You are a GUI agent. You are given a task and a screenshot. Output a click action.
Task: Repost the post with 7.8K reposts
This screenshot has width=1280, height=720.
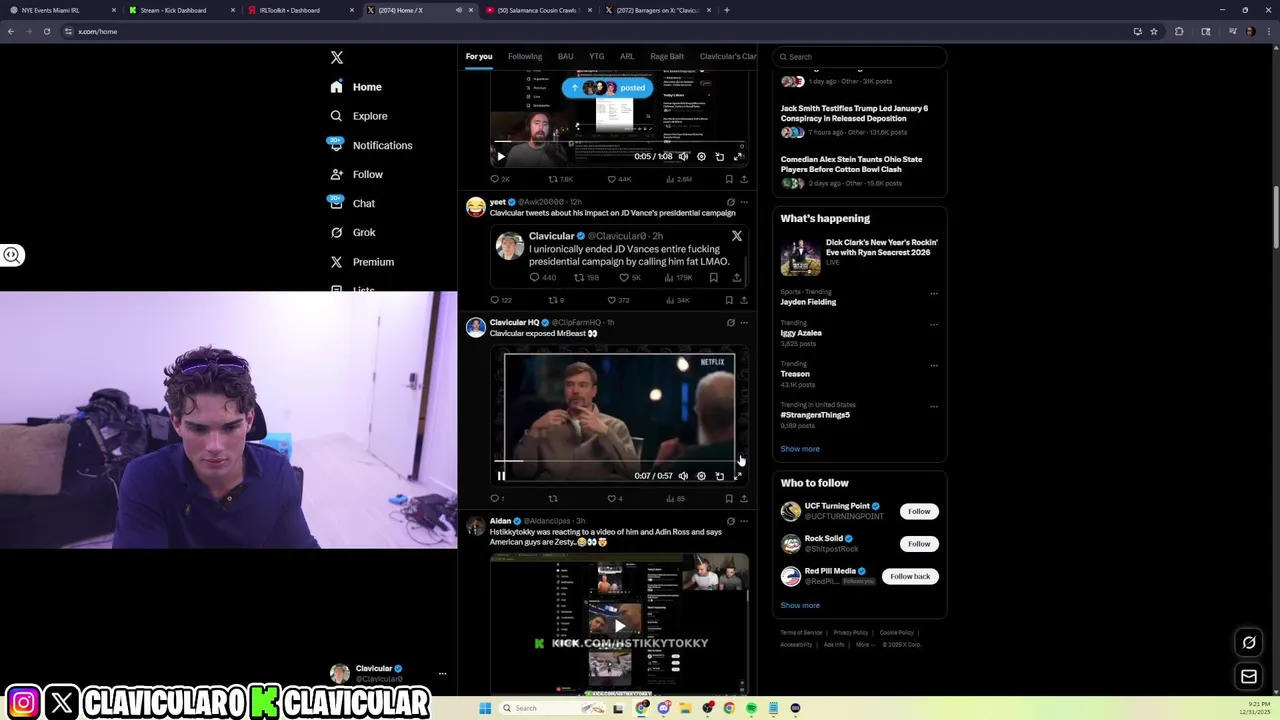click(560, 179)
